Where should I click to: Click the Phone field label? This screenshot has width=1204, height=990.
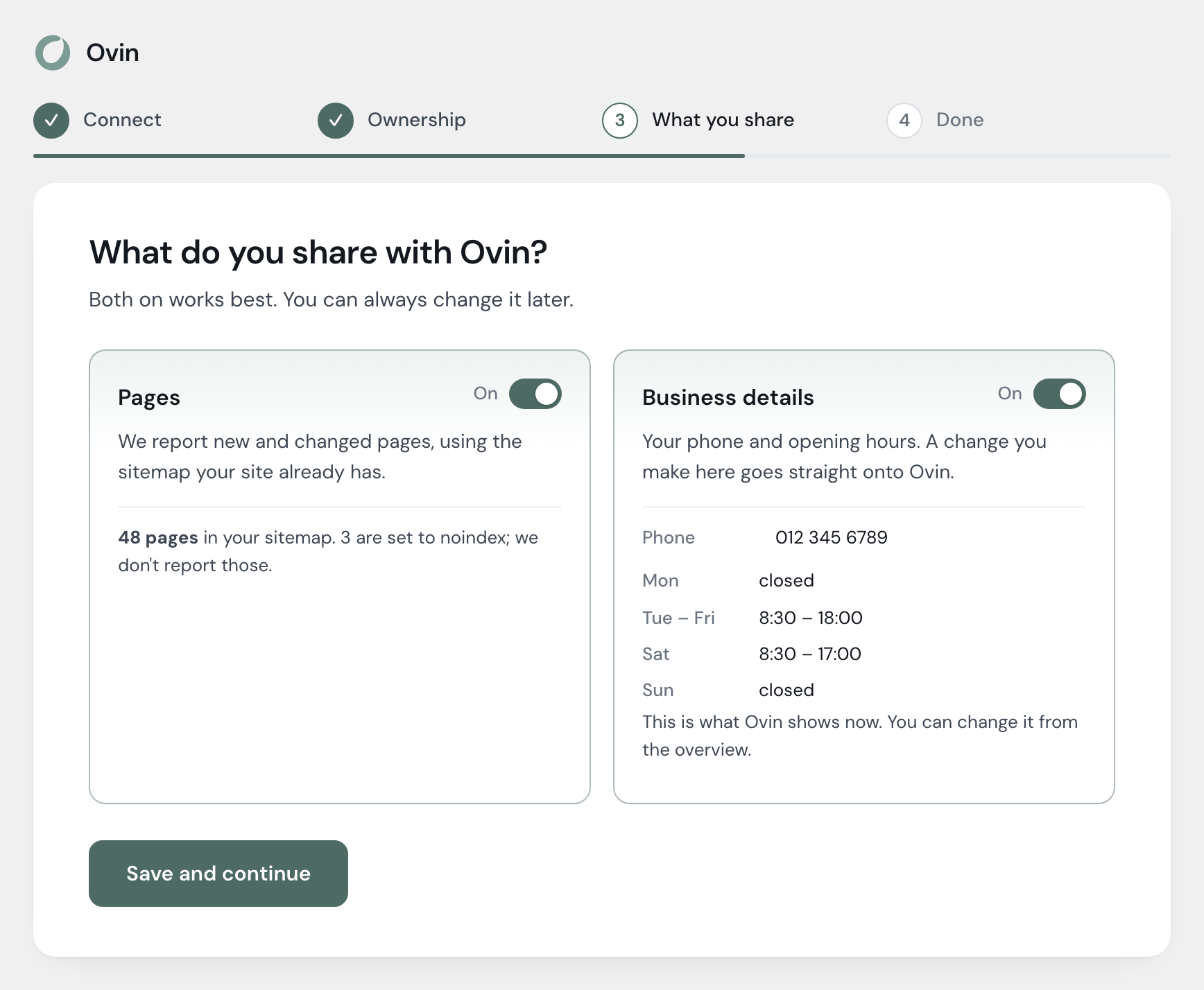tap(669, 537)
